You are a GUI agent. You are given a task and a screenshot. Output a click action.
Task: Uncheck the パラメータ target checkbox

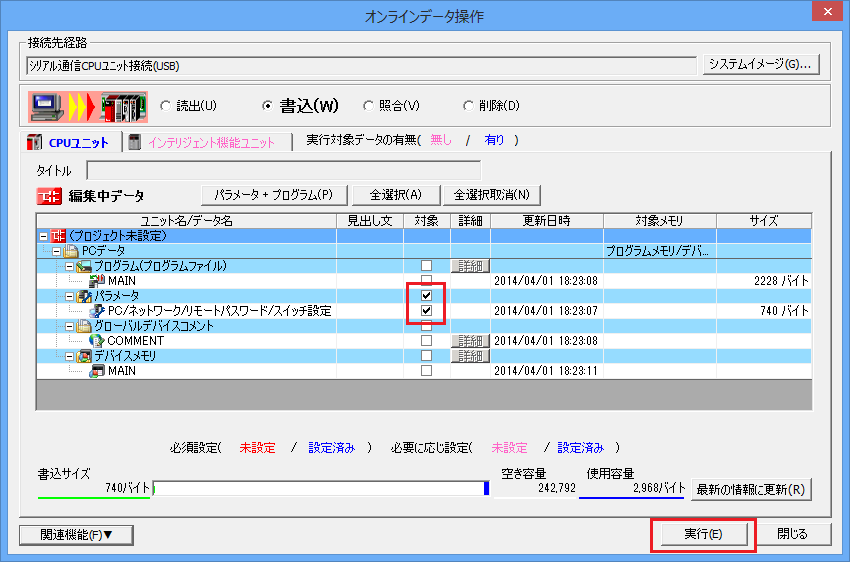point(427,296)
